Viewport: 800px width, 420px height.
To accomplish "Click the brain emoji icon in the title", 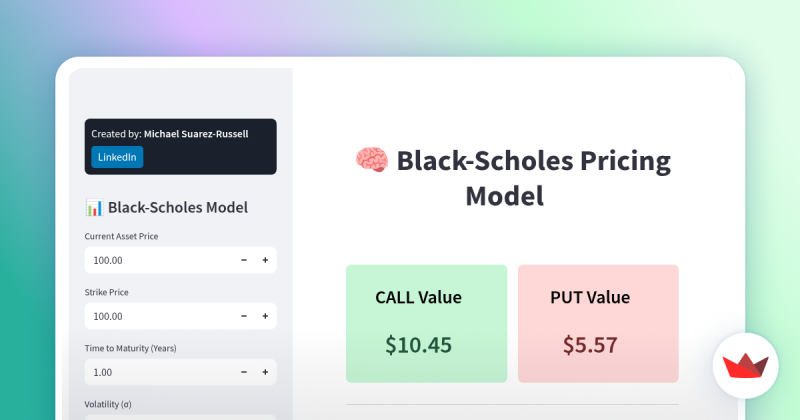I will pos(371,160).
